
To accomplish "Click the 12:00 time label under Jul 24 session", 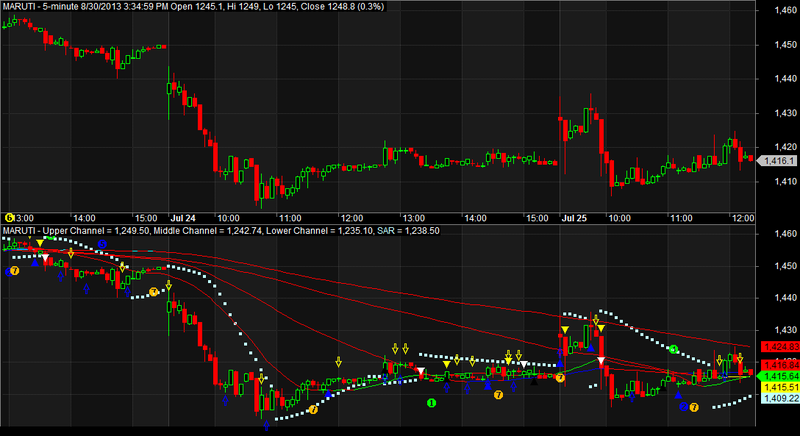I will point(352,218).
